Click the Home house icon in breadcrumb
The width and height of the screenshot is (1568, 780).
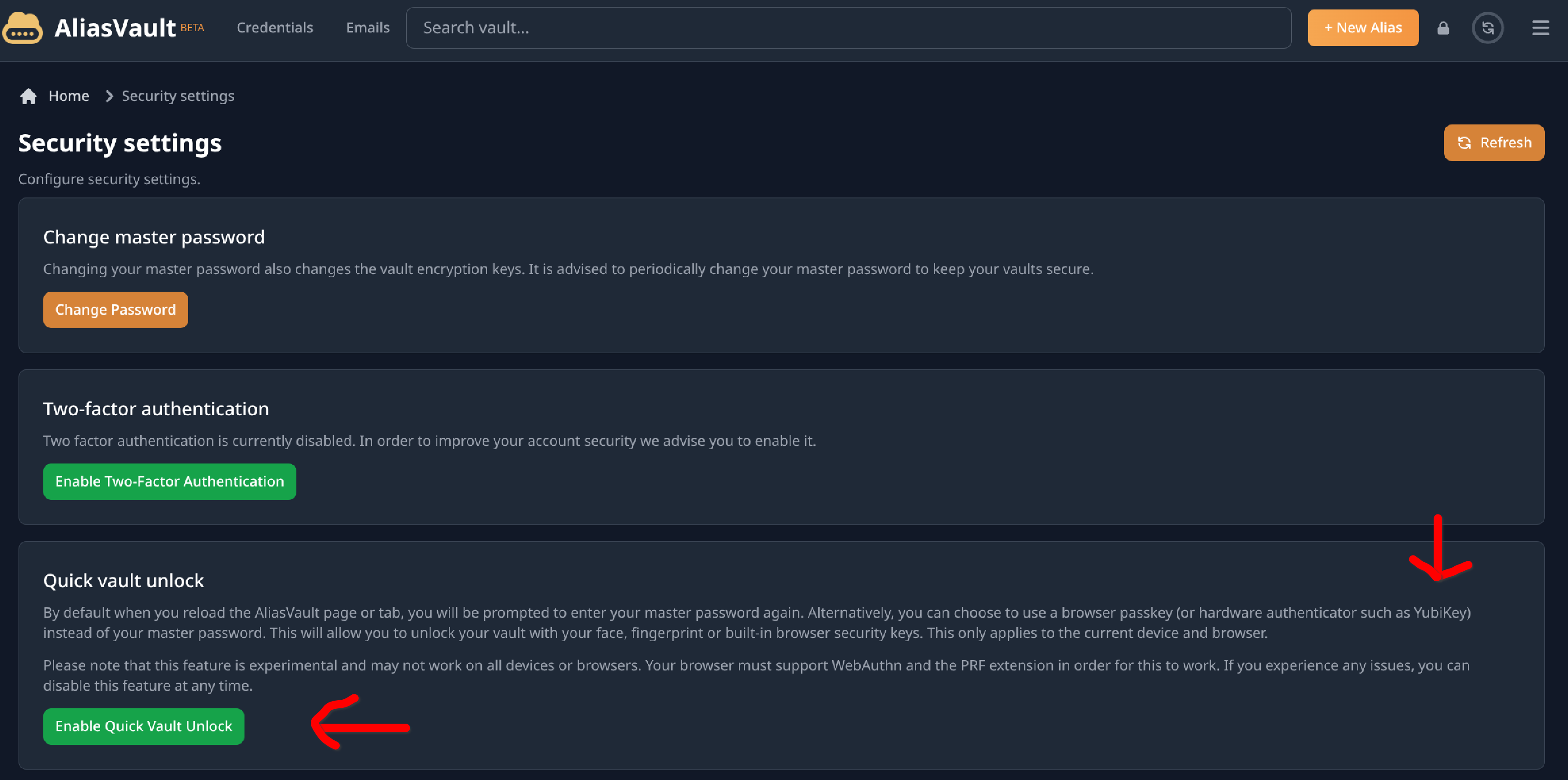point(28,96)
